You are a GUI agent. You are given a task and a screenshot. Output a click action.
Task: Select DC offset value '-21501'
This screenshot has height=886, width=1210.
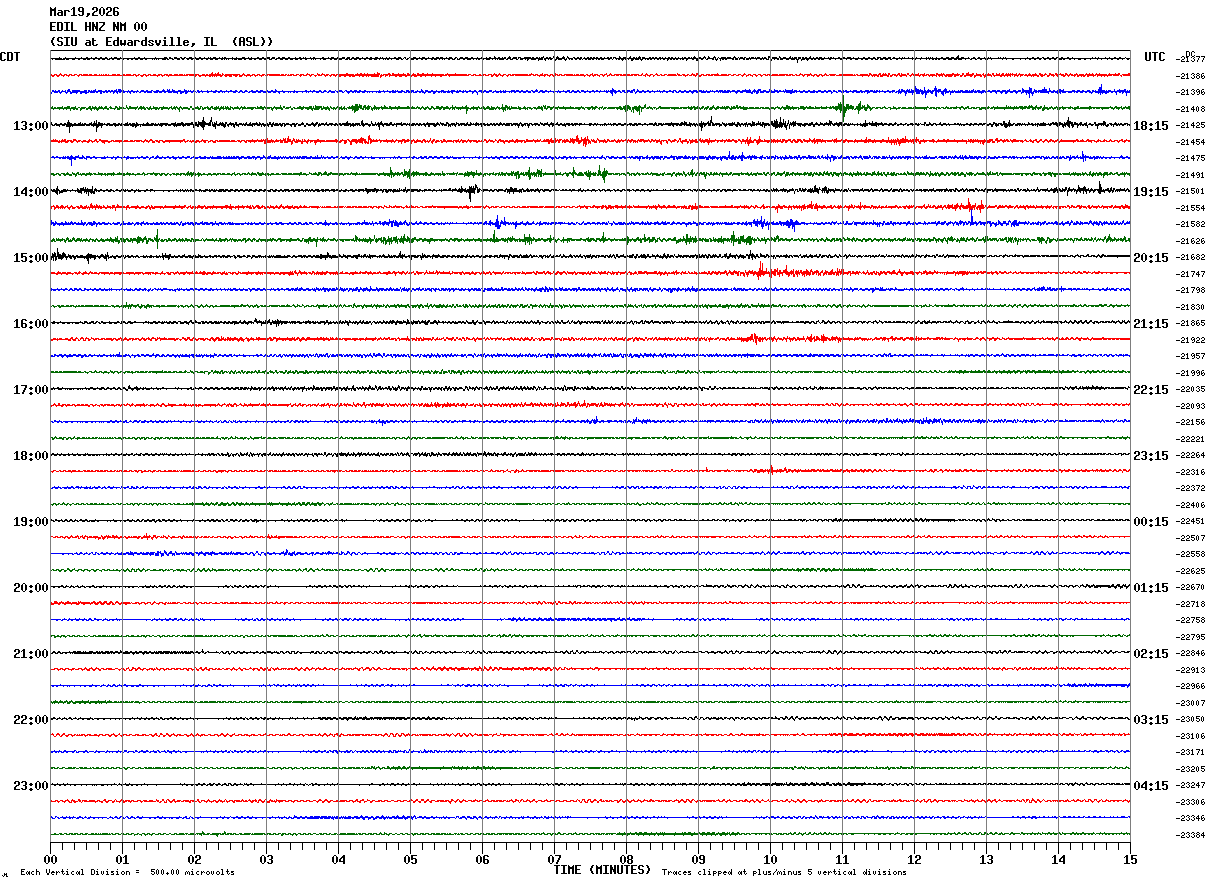1191,191
